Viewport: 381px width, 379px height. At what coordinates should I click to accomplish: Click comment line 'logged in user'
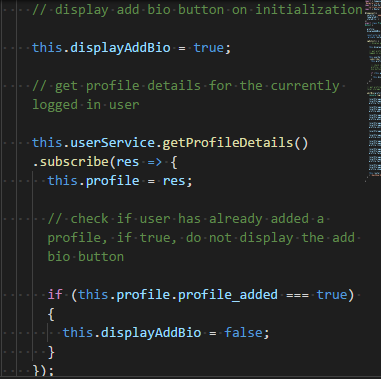point(86,105)
